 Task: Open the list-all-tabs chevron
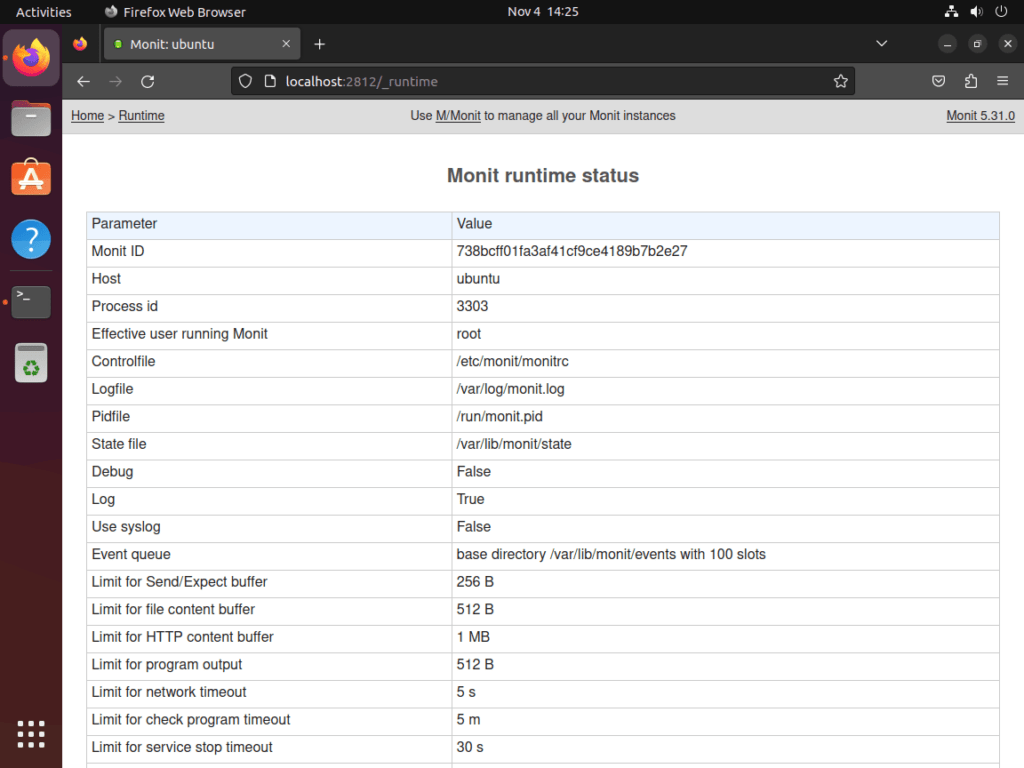pyautogui.click(x=881, y=43)
